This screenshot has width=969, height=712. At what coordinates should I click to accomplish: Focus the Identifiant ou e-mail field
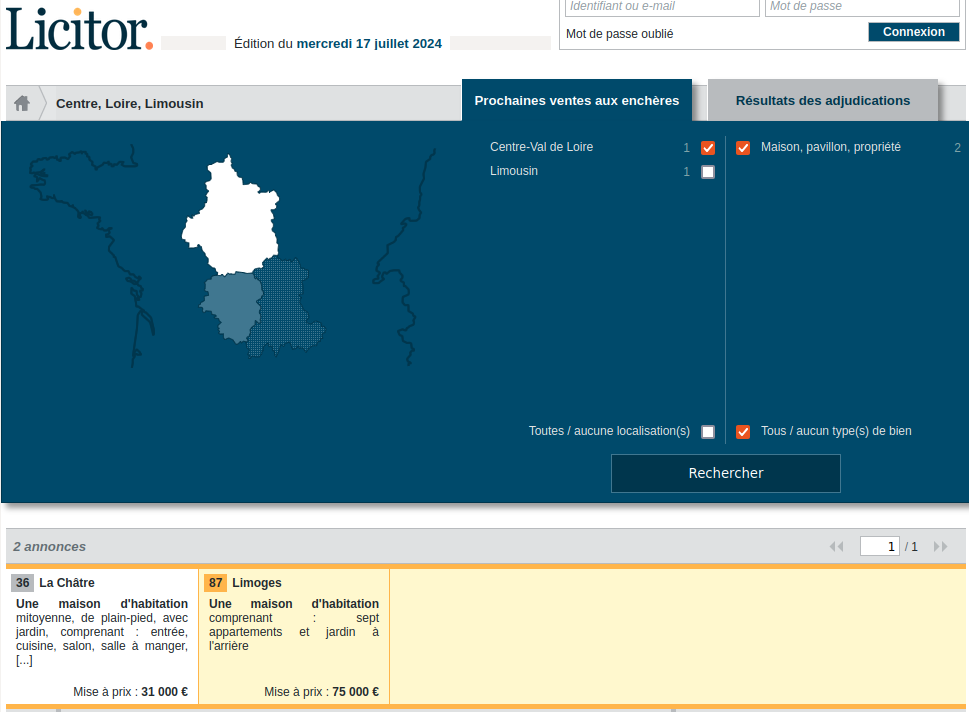(x=662, y=7)
